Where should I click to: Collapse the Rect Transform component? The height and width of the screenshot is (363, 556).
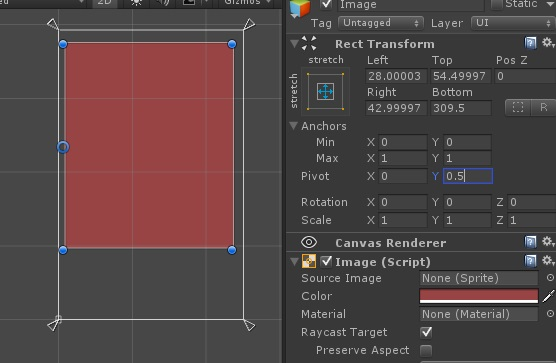tap(294, 44)
